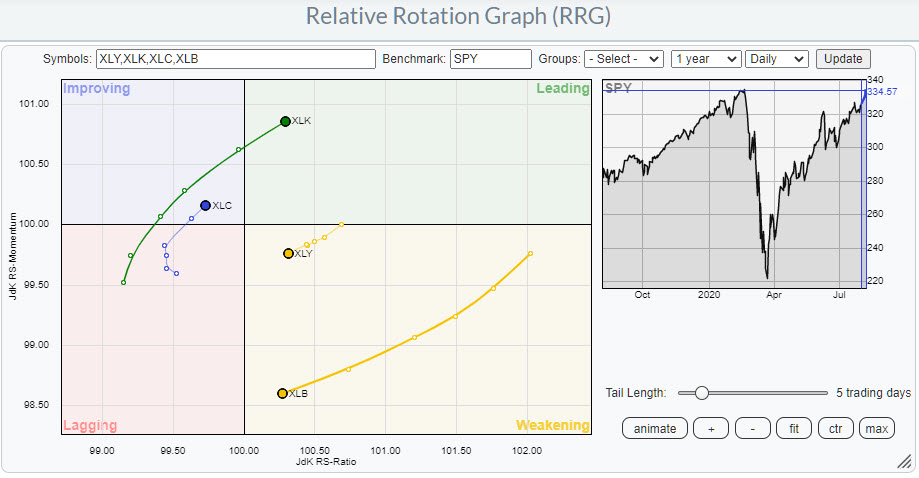
Task: Click the zoom in plus button
Action: pyautogui.click(x=711, y=429)
